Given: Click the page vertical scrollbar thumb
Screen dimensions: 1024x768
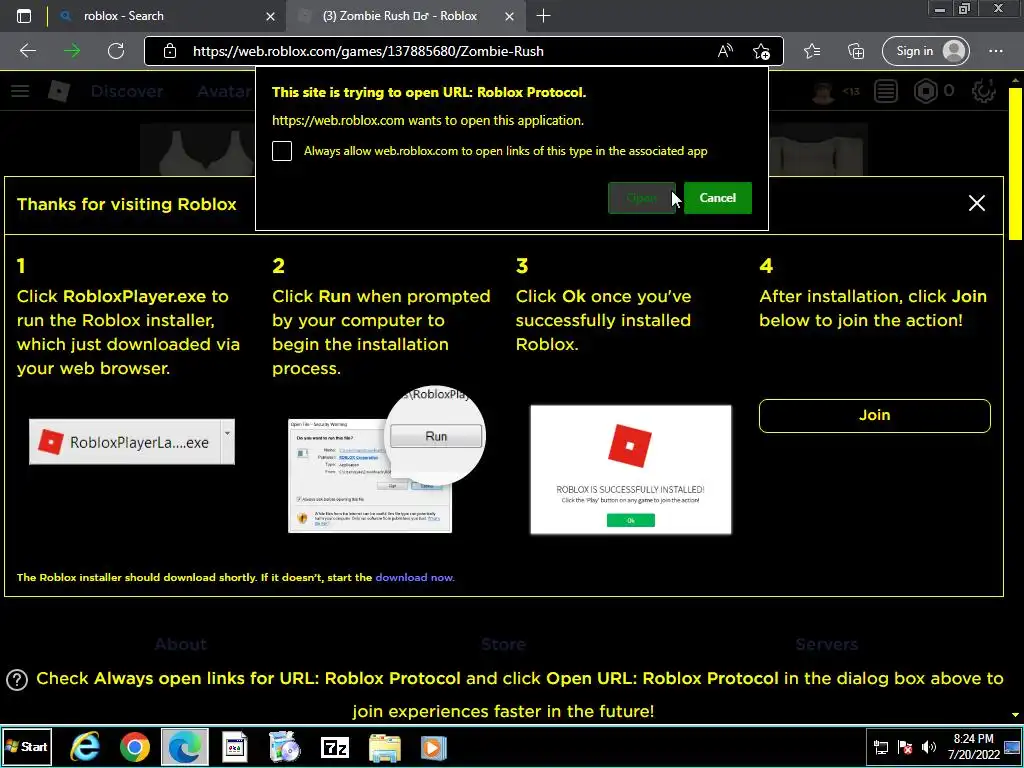Looking at the screenshot, I should click(1016, 163).
